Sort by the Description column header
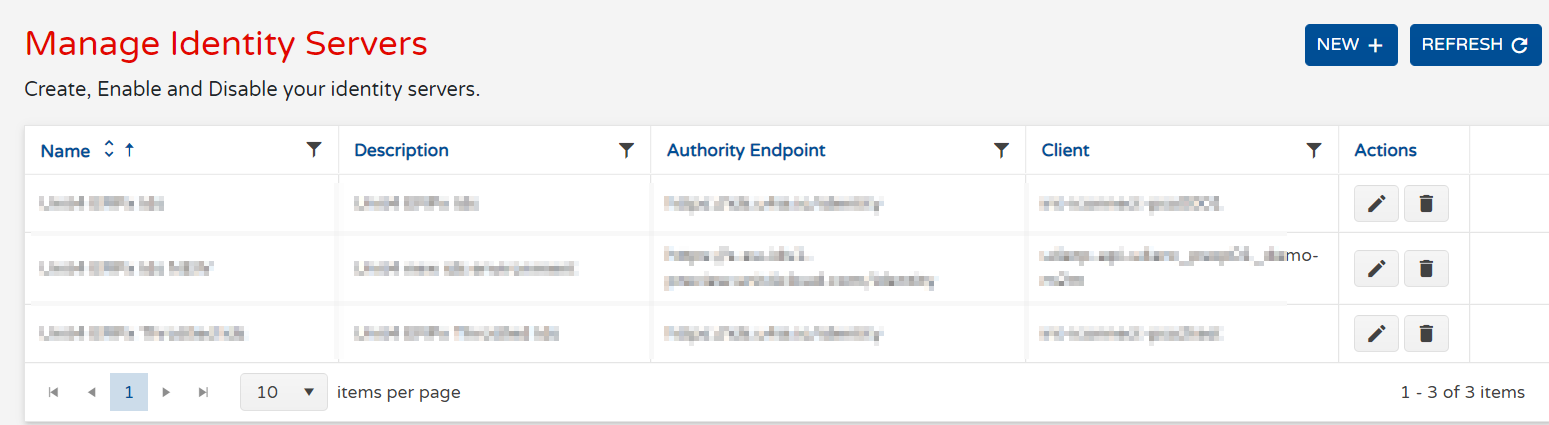The width and height of the screenshot is (1549, 425). [x=401, y=151]
